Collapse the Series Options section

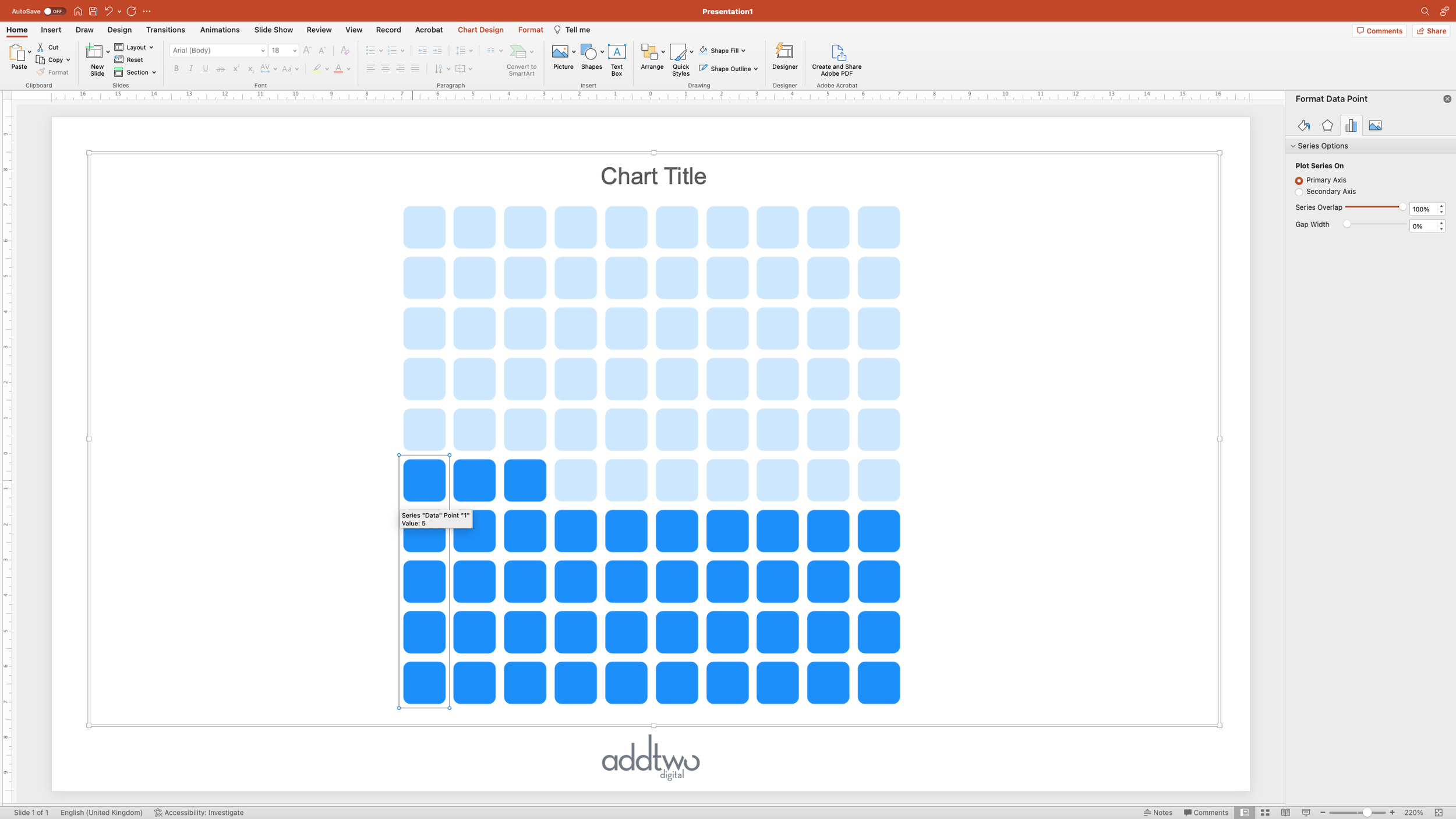pyautogui.click(x=1293, y=146)
